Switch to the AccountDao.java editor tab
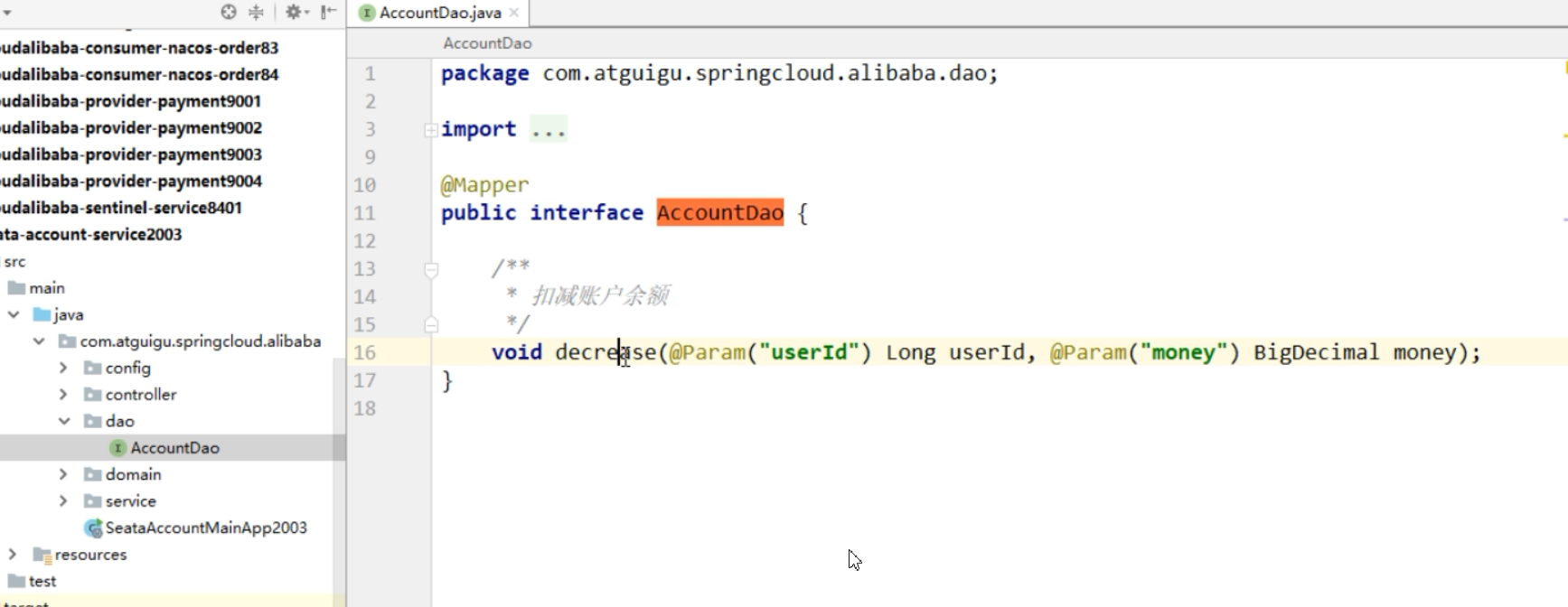 (438, 13)
